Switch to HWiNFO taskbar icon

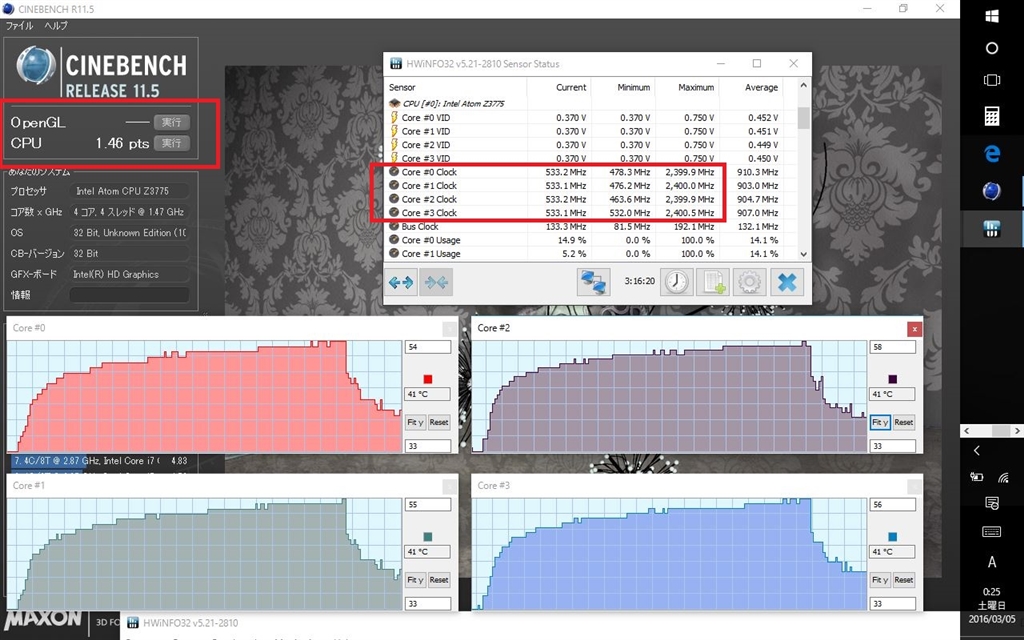click(991, 229)
